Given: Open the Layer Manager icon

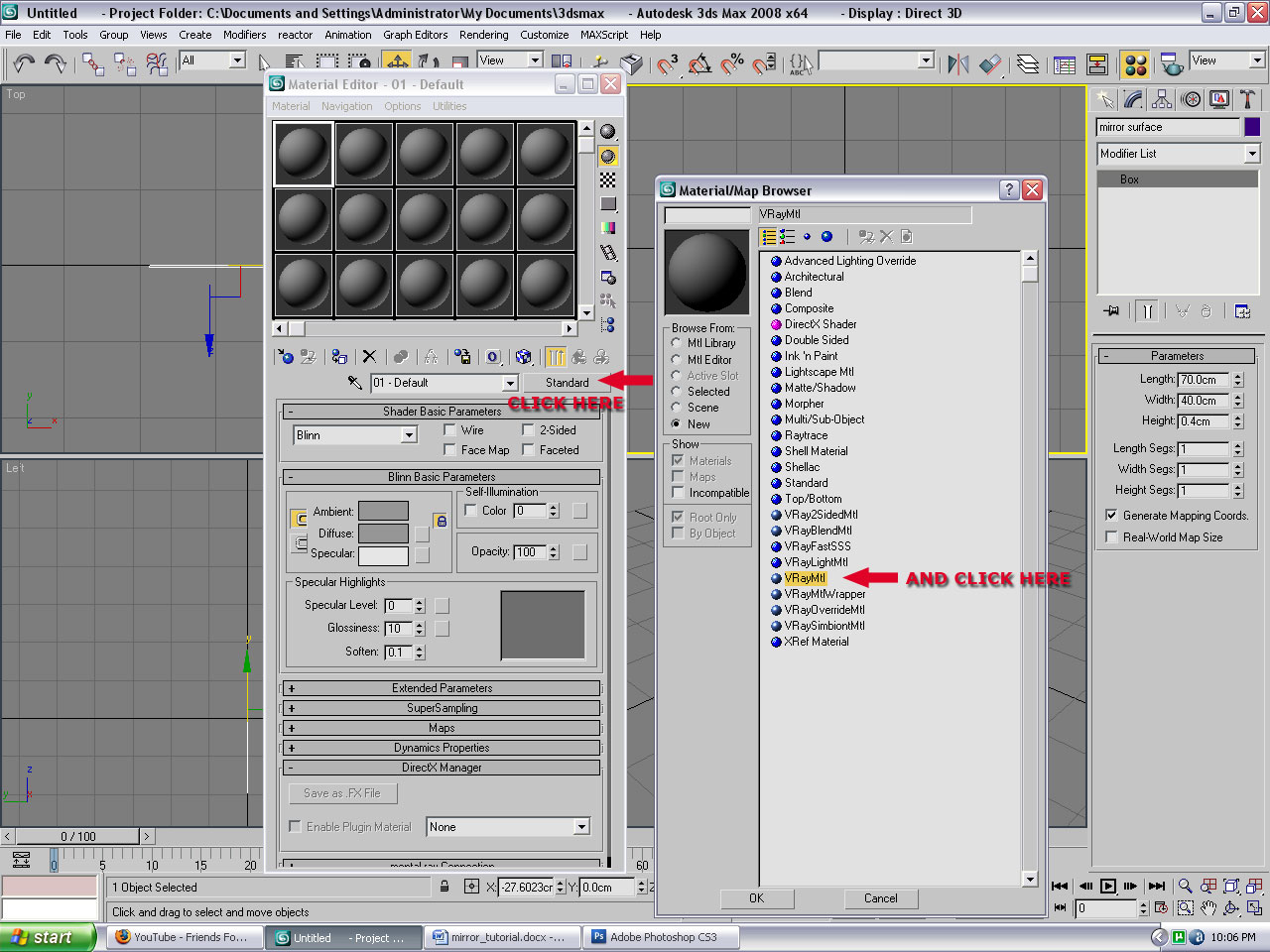Looking at the screenshot, I should click(x=1028, y=64).
